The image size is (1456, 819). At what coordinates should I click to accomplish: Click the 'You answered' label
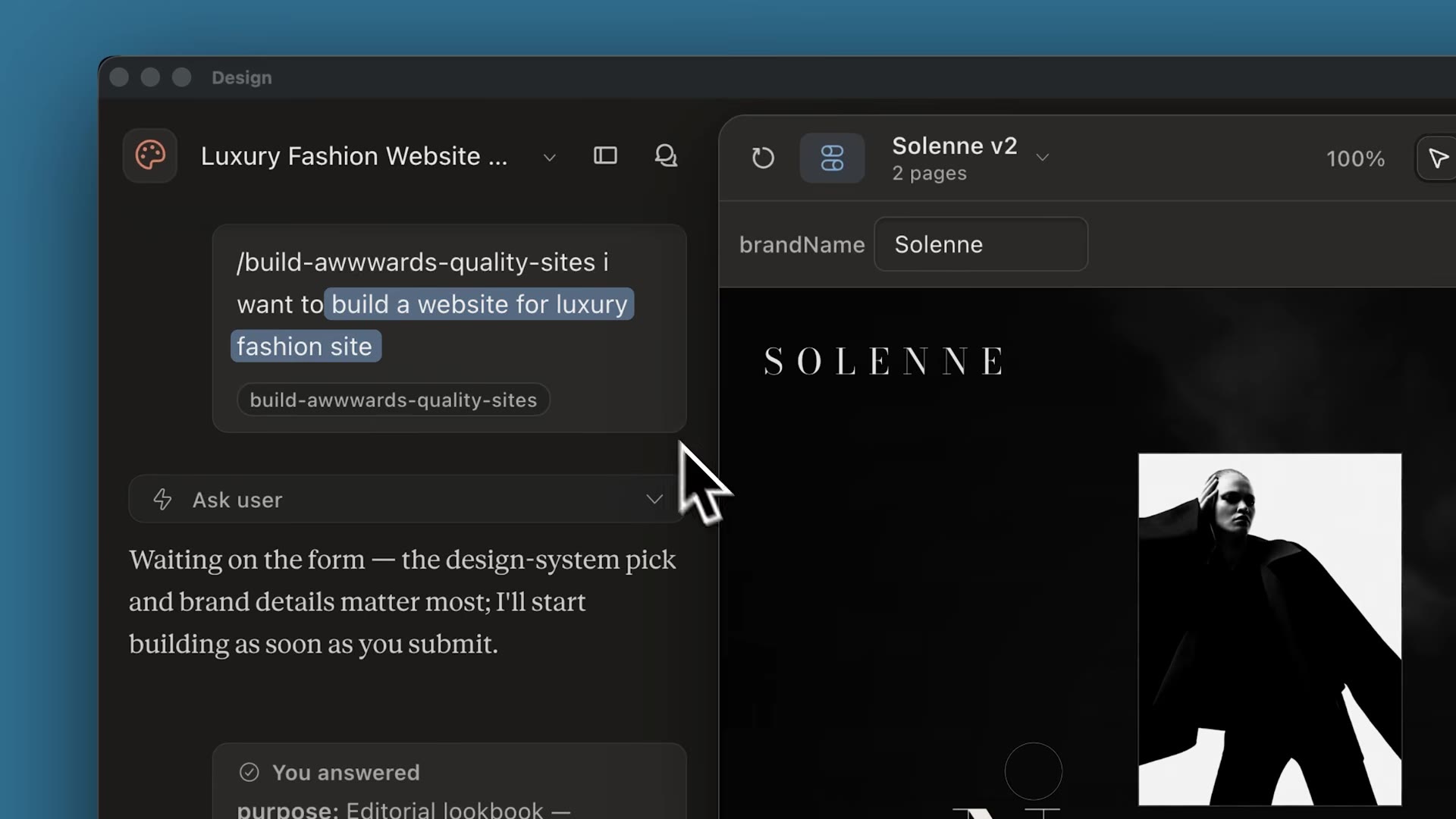[346, 772]
